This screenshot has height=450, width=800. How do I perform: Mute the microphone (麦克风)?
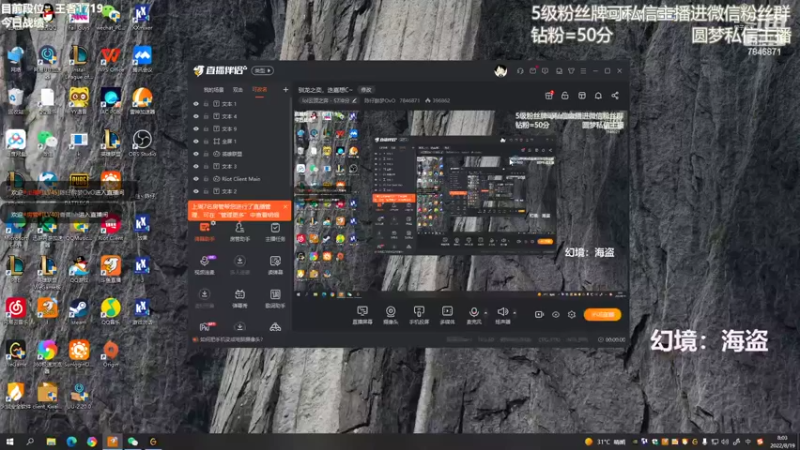pyautogui.click(x=473, y=315)
